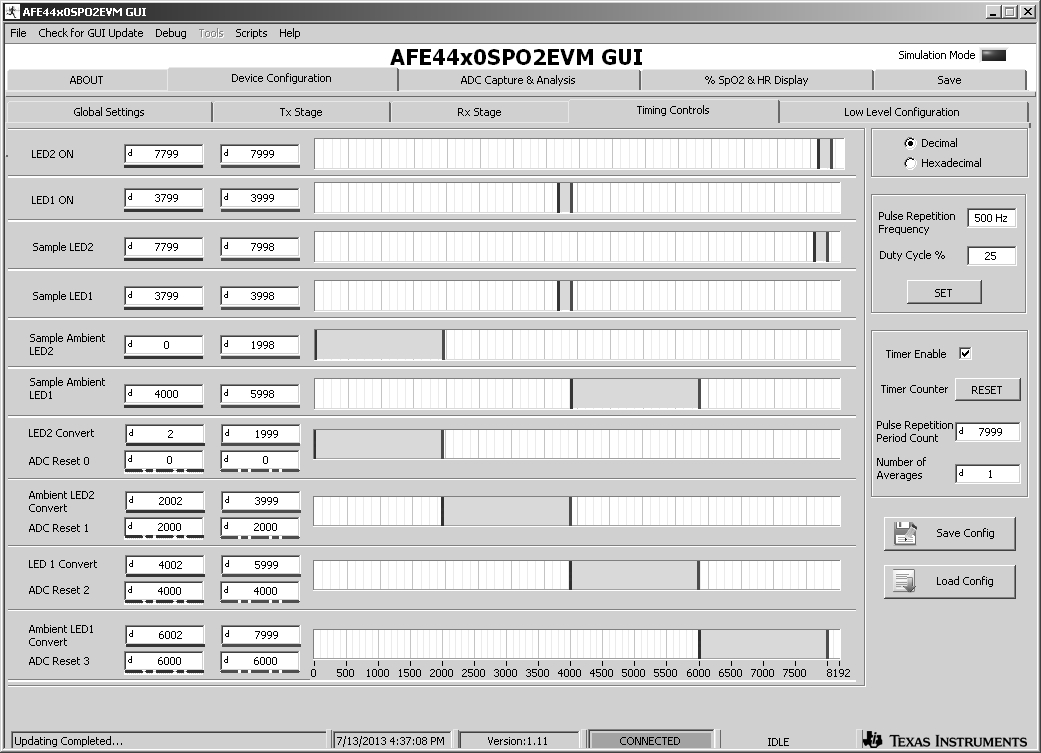Click Sample Ambient LED2 end value 1998
The height and width of the screenshot is (753, 1041).
coord(260,345)
